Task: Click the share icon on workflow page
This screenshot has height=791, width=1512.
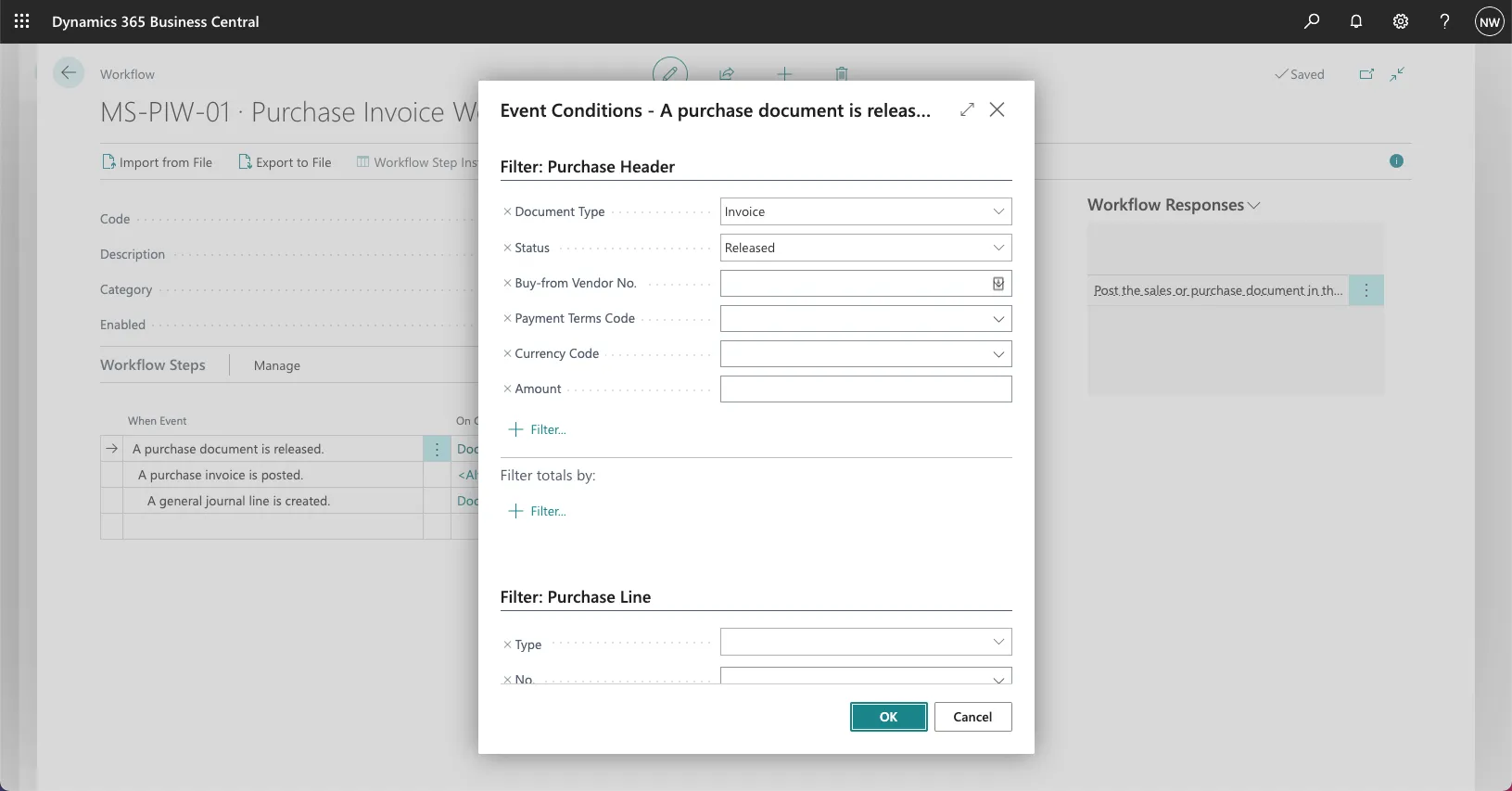Action: [727, 73]
